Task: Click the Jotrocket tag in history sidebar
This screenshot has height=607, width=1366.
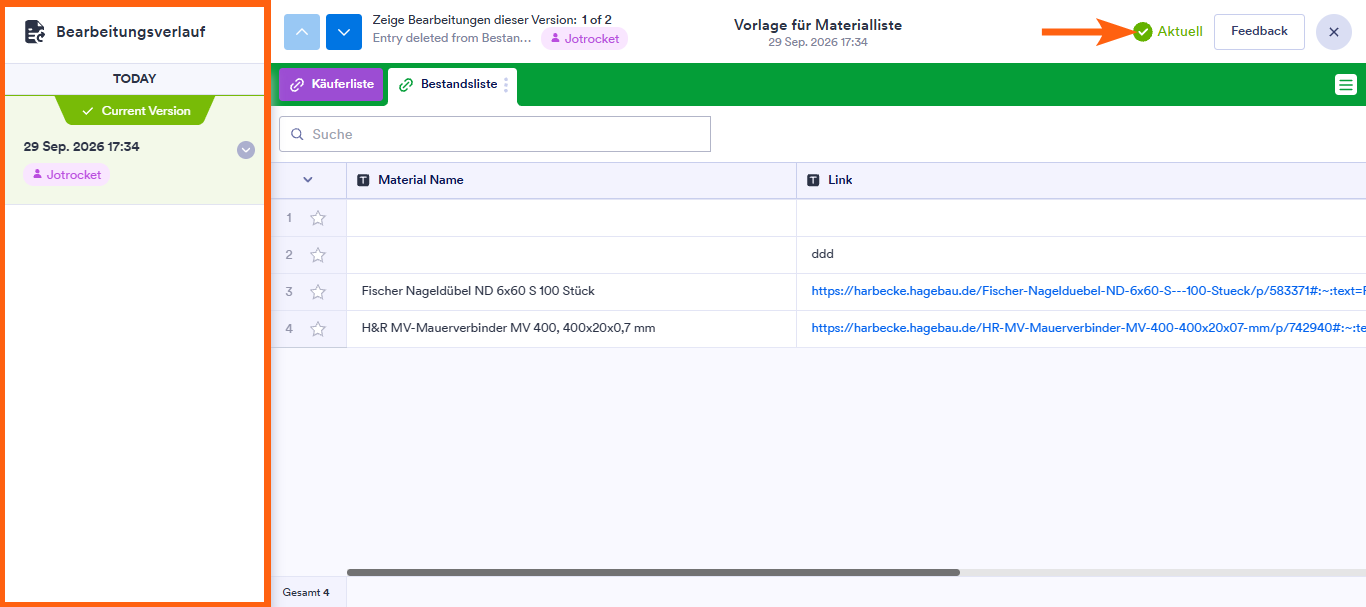Action: tap(66, 174)
